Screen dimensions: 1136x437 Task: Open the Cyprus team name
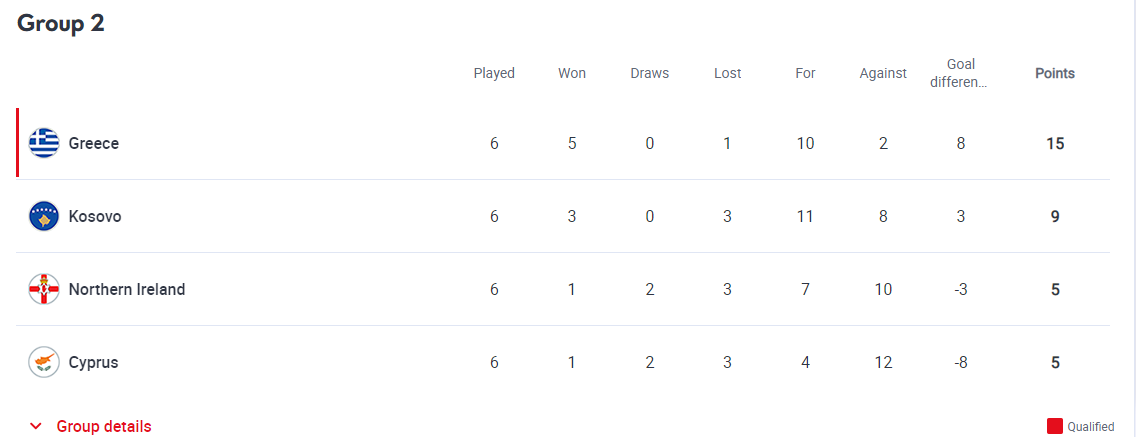tap(93, 362)
